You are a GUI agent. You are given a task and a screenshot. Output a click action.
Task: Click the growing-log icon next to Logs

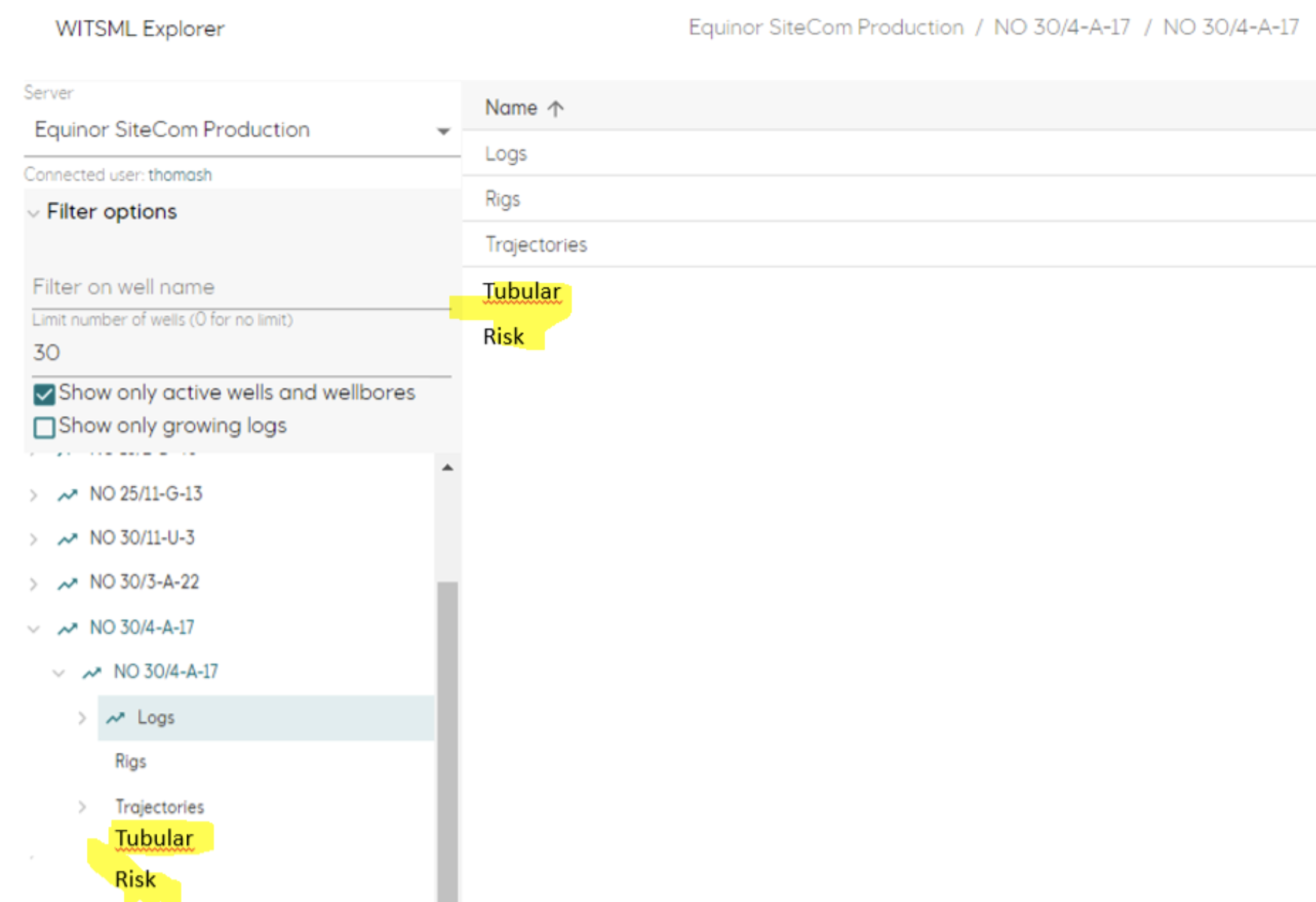(x=115, y=717)
